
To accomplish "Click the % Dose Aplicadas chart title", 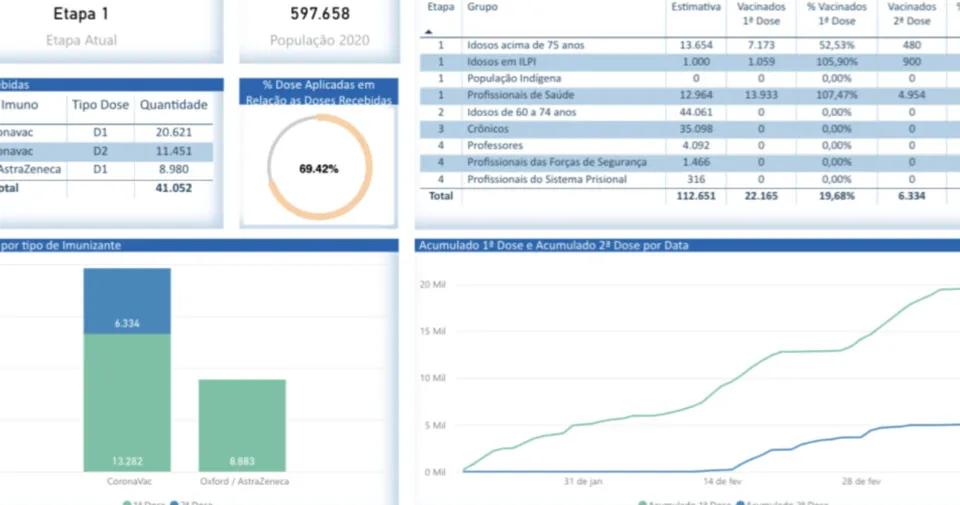I will 319,92.
